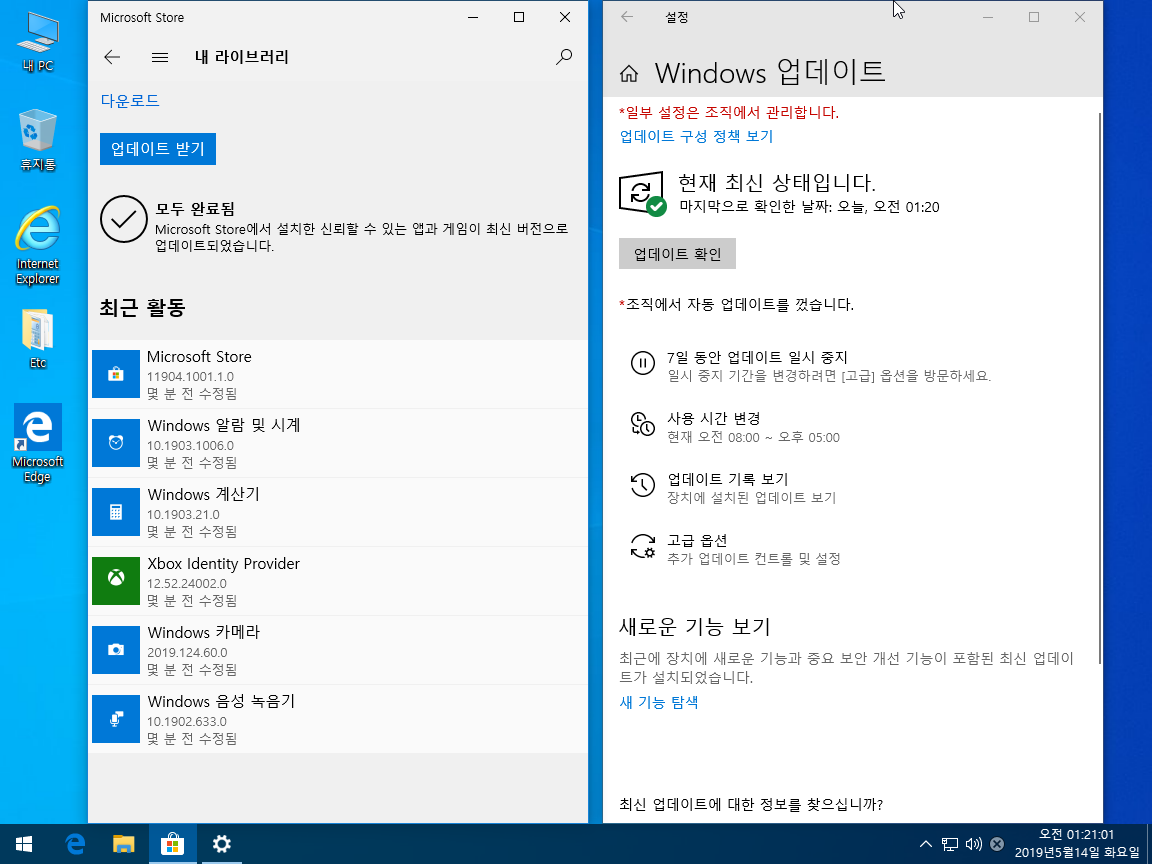
Task: Click the gear-sync icon for 고급 옵션
Action: [x=642, y=546]
